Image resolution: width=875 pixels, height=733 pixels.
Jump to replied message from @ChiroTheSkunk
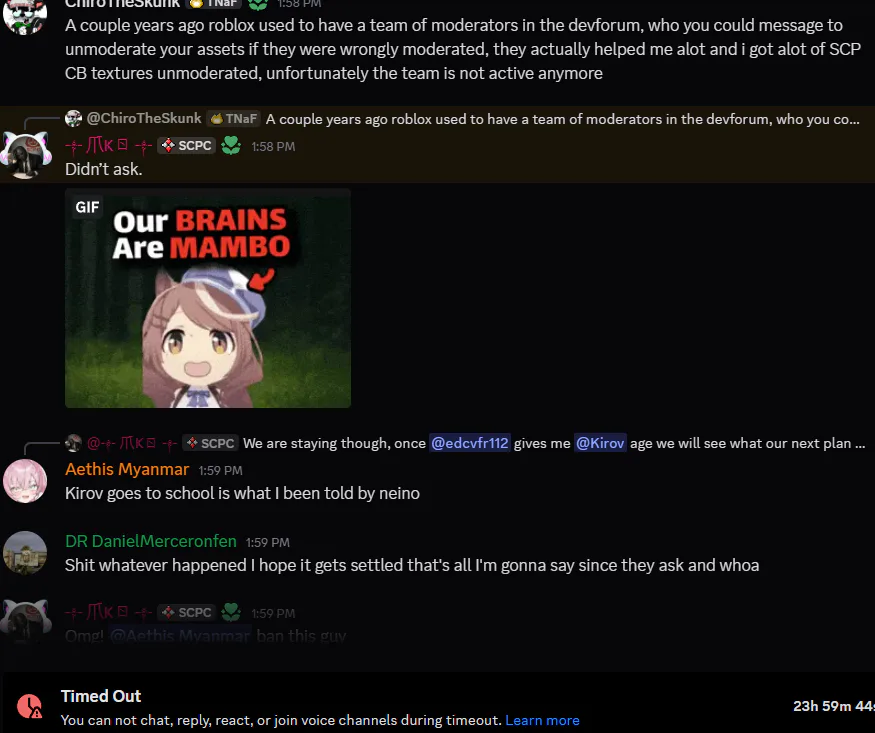point(562,119)
